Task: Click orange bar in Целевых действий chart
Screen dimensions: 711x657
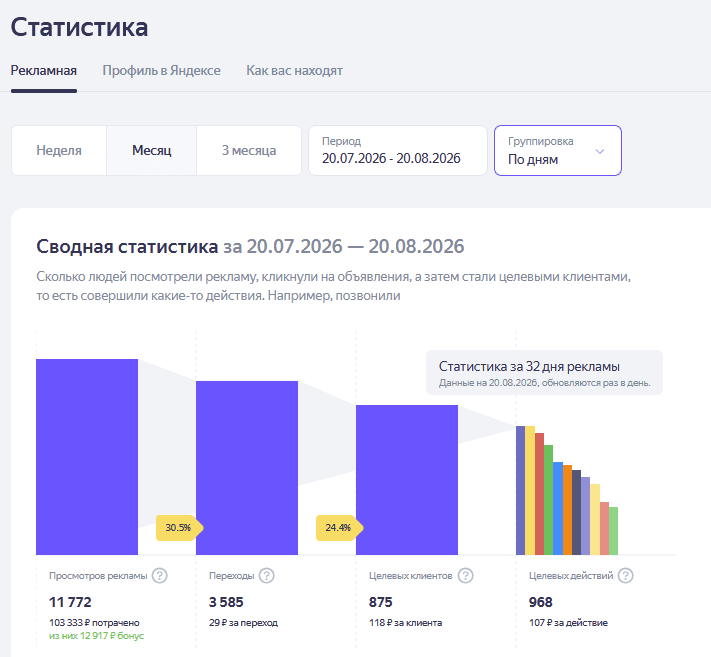Action: [x=567, y=510]
